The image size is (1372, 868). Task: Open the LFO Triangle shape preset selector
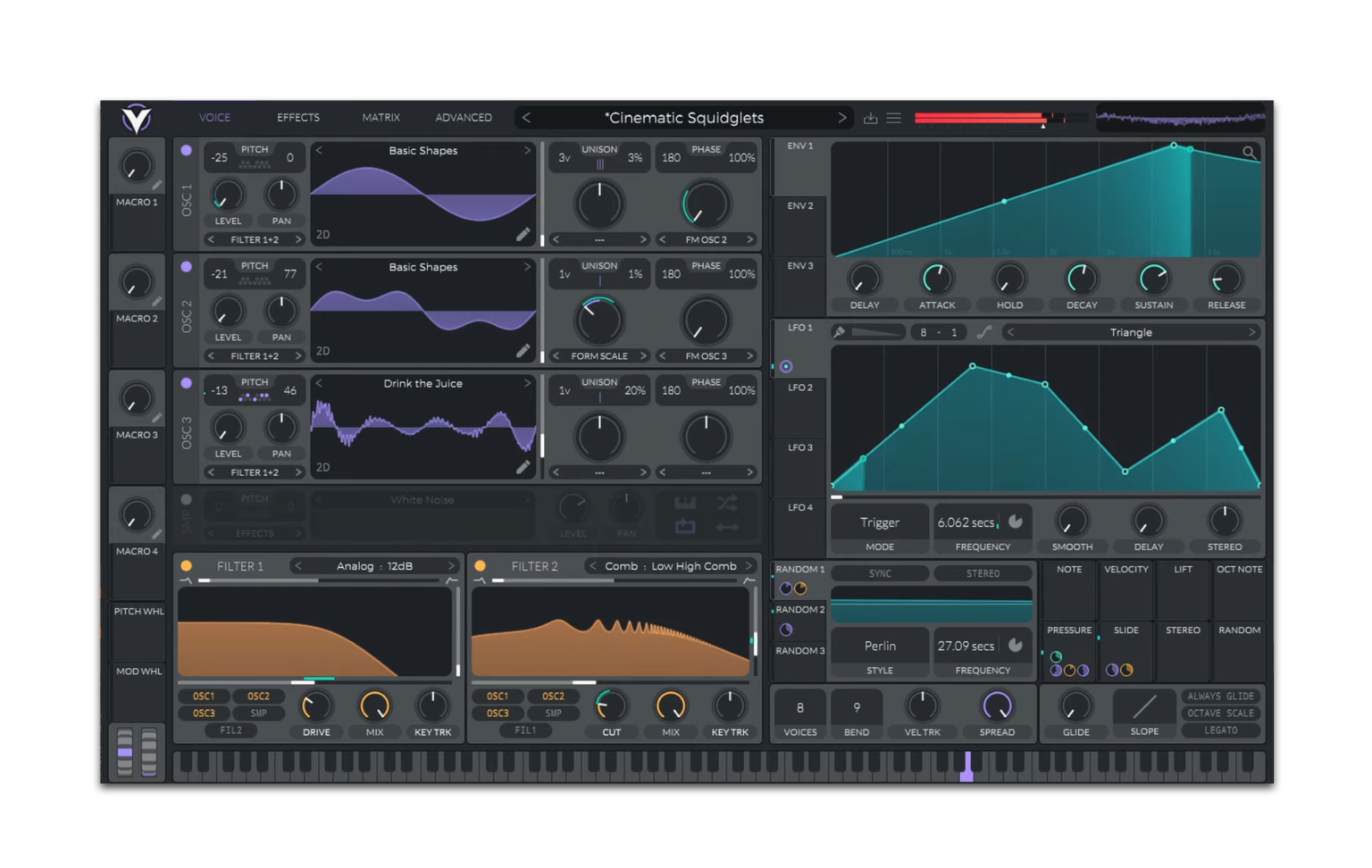tap(1130, 332)
